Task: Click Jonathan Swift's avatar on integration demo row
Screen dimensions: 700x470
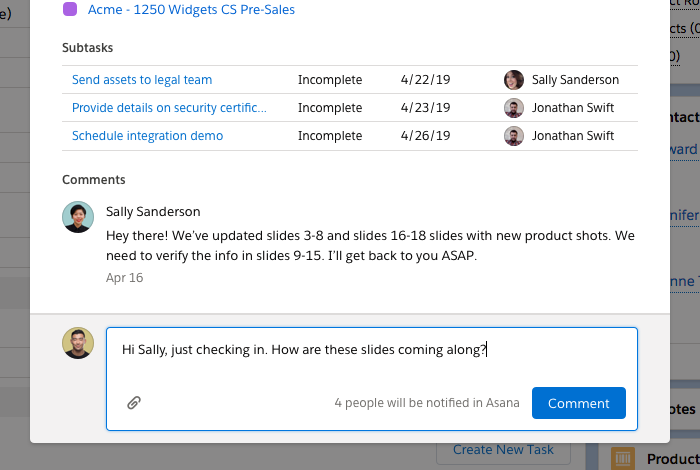Action: [x=514, y=136]
